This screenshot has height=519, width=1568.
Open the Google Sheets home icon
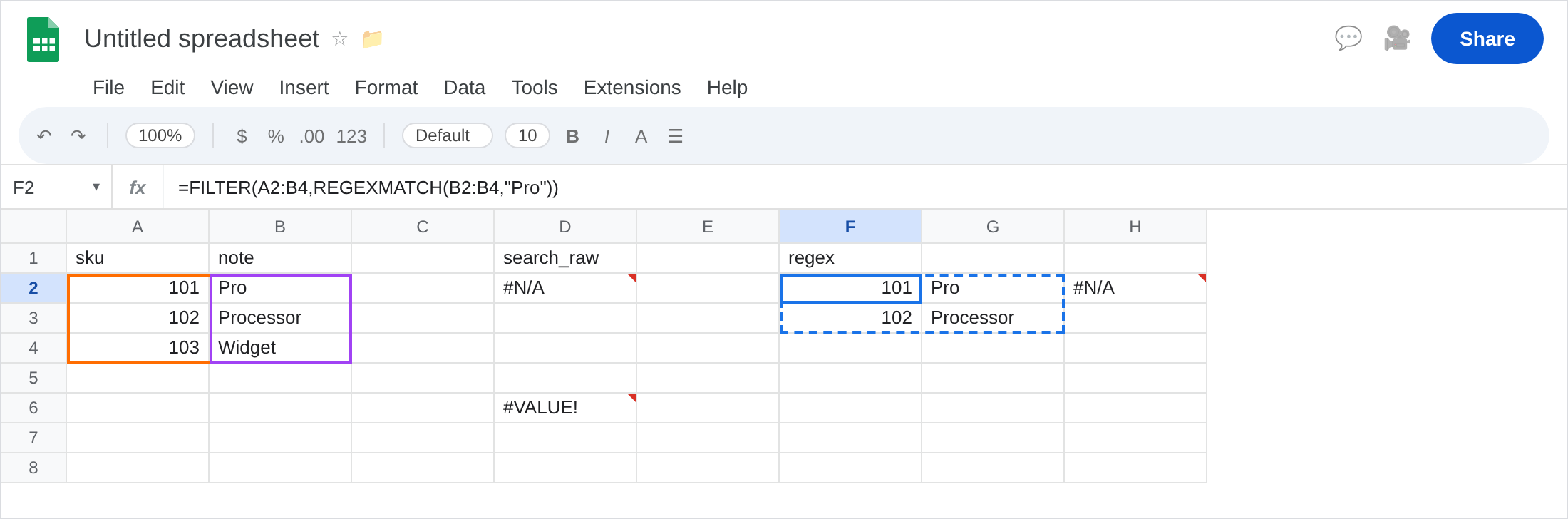point(43,39)
